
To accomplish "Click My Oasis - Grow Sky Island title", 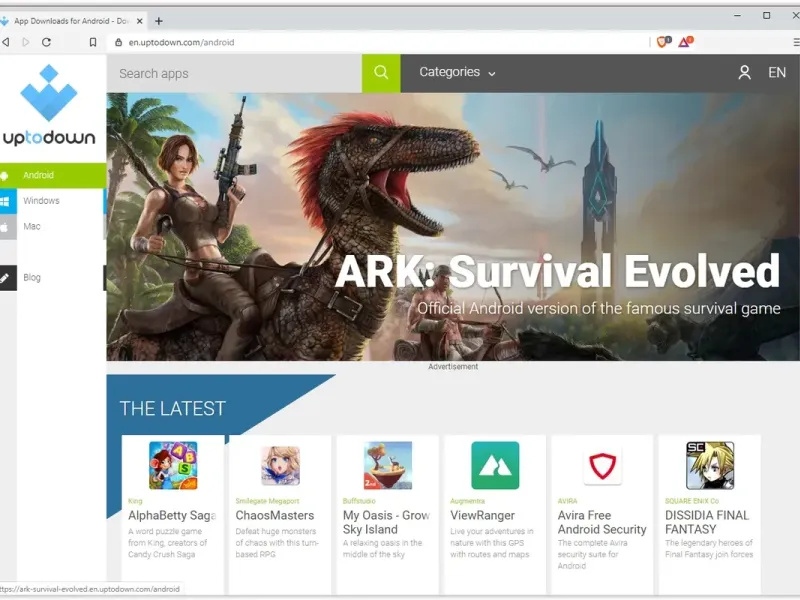I will (386, 522).
